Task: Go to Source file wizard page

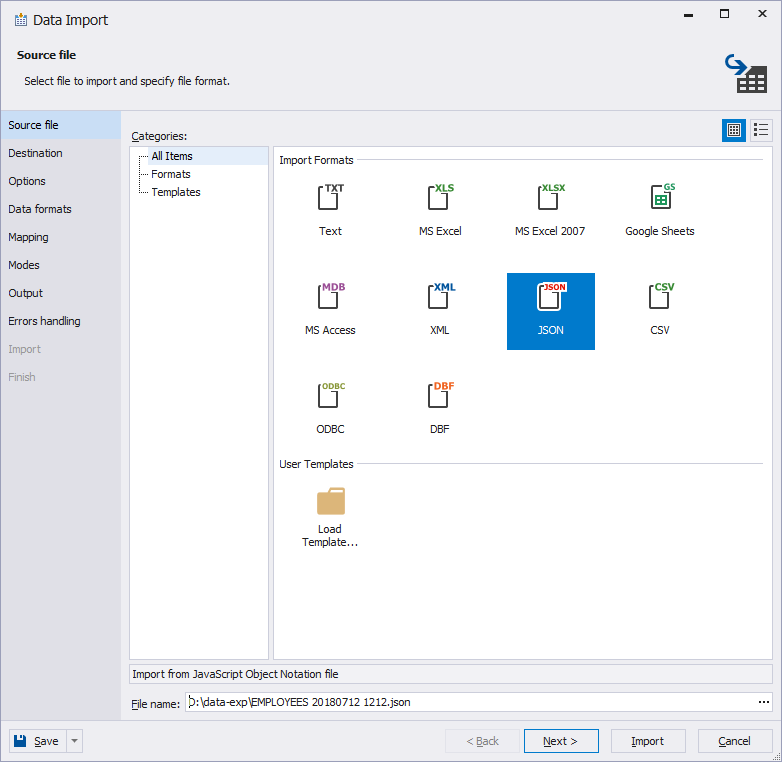Action: coord(60,125)
